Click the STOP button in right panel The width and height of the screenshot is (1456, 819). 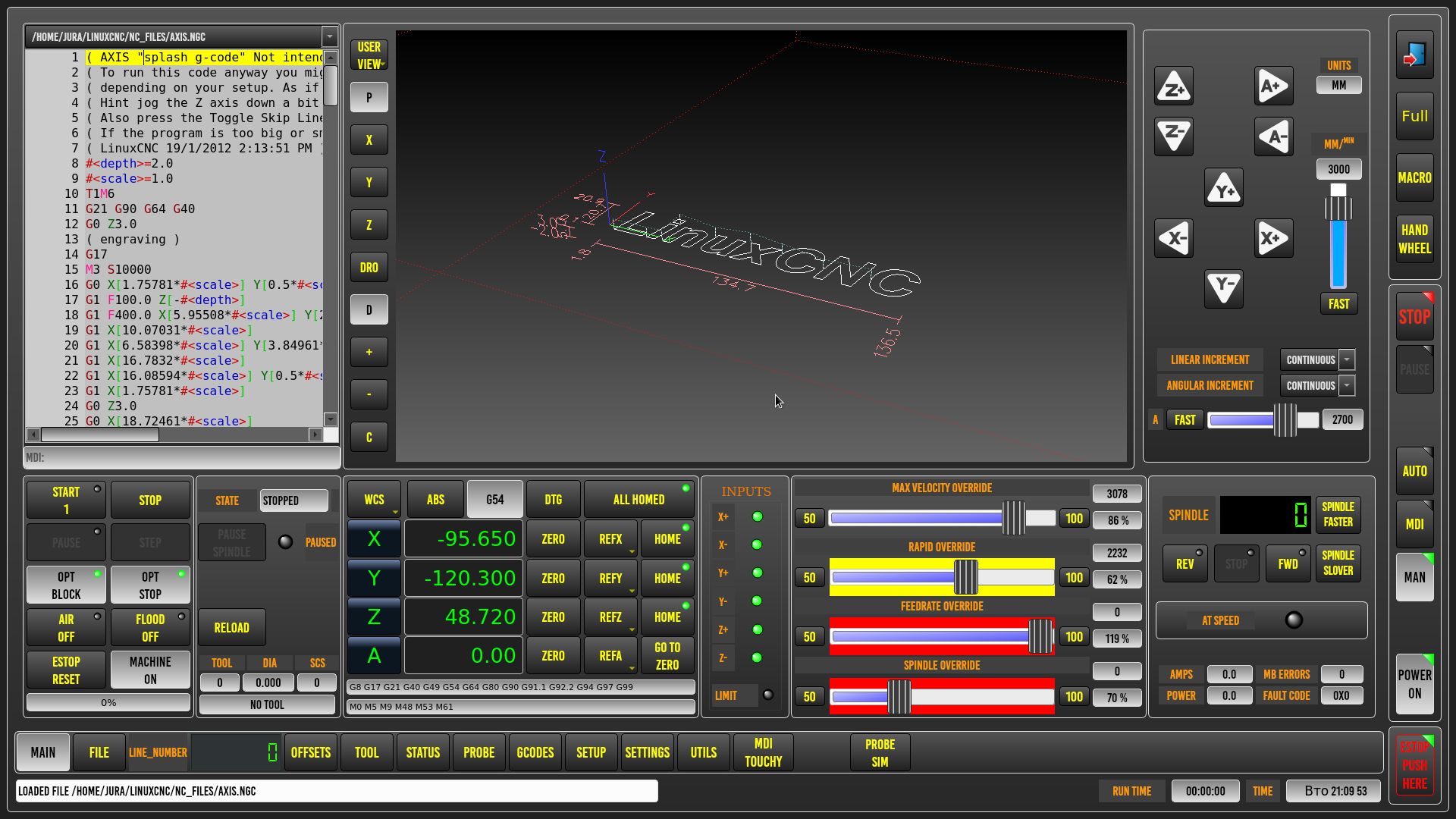pos(1414,316)
